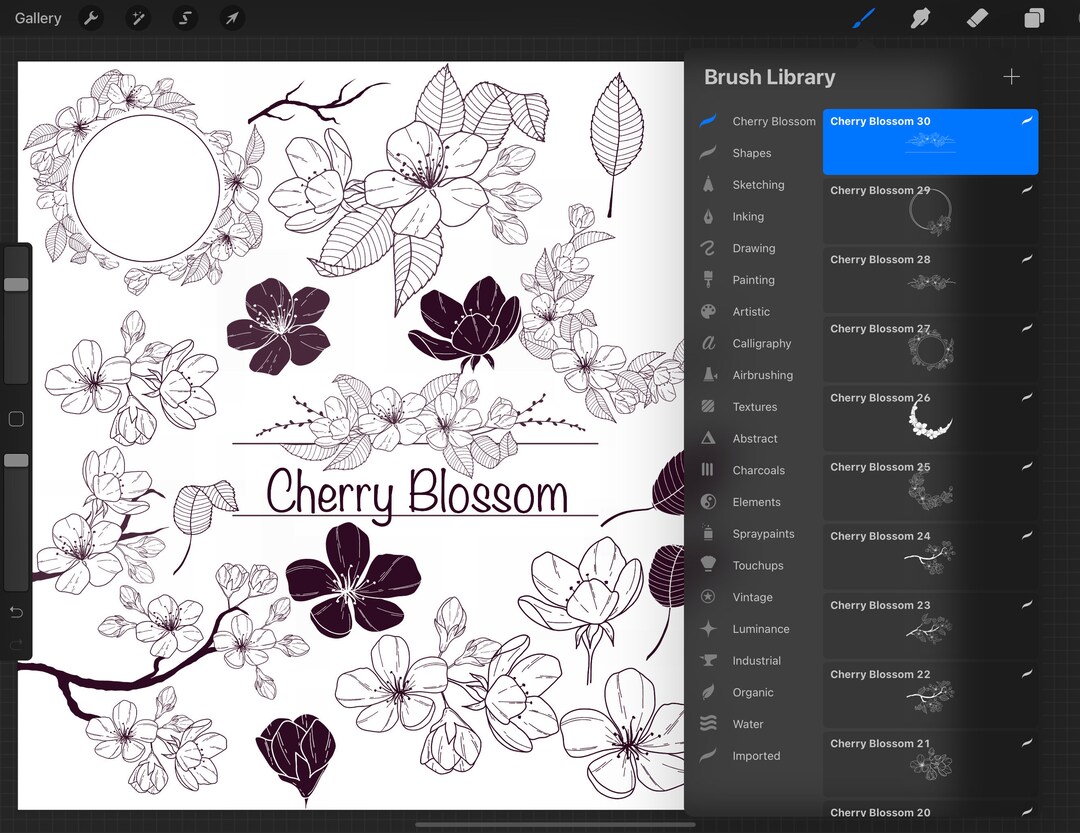Return to the Gallery
Viewport: 1080px width, 833px height.
click(x=38, y=18)
